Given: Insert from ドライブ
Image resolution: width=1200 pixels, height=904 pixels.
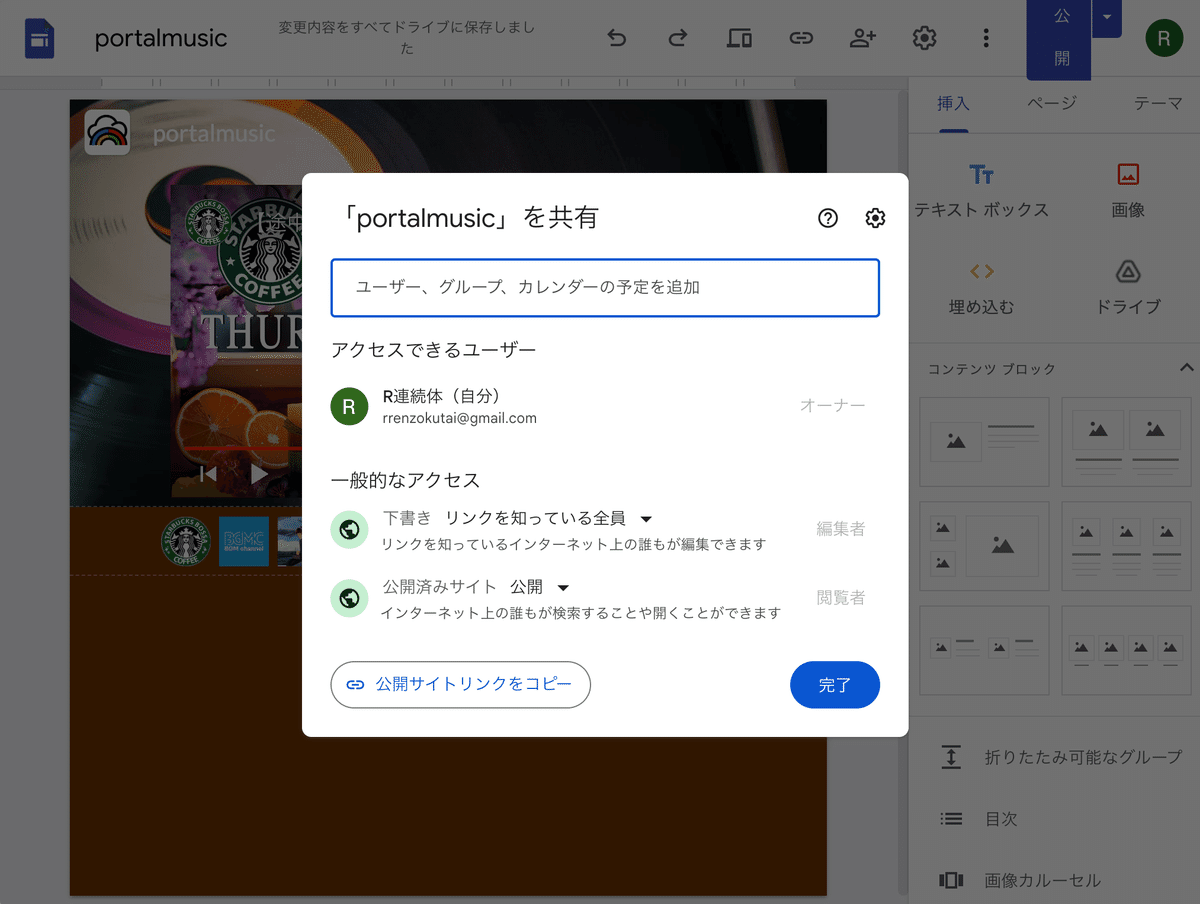Looking at the screenshot, I should (x=1128, y=288).
